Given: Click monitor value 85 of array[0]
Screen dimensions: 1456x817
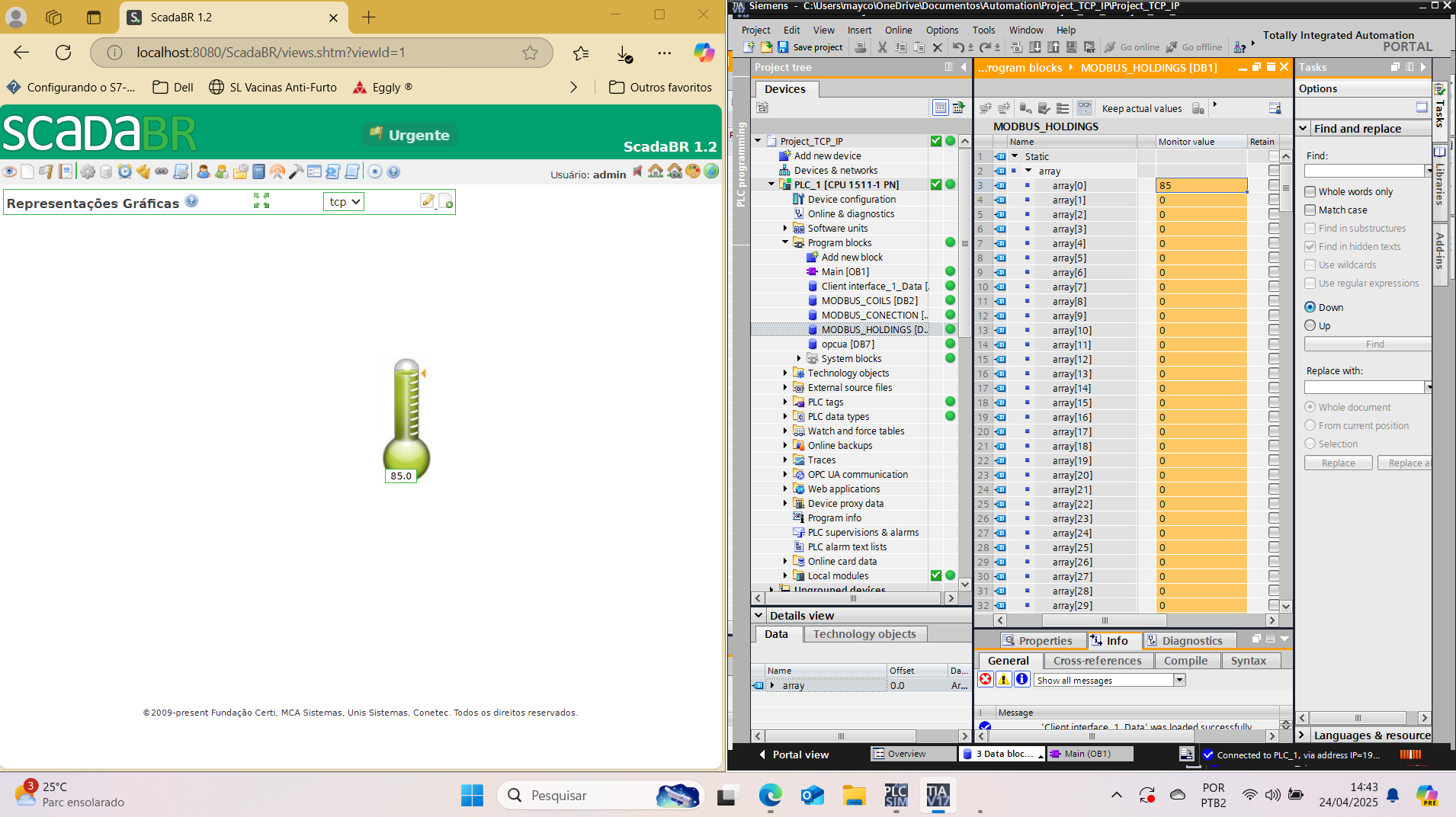Looking at the screenshot, I should point(1201,185).
